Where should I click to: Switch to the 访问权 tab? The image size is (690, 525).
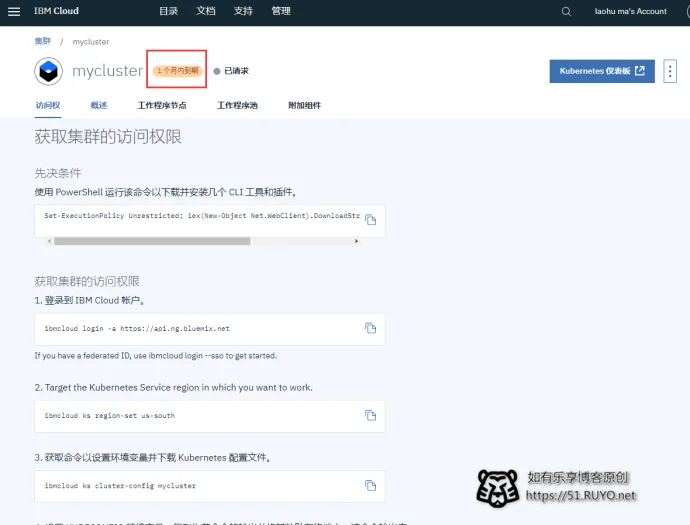pyautogui.click(x=48, y=105)
